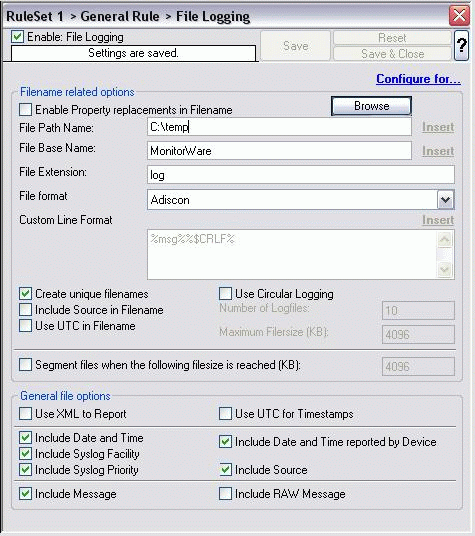Viewport: 475px width, 536px height.
Task: Toggle Enable: File Logging checkbox
Action: (x=17, y=37)
